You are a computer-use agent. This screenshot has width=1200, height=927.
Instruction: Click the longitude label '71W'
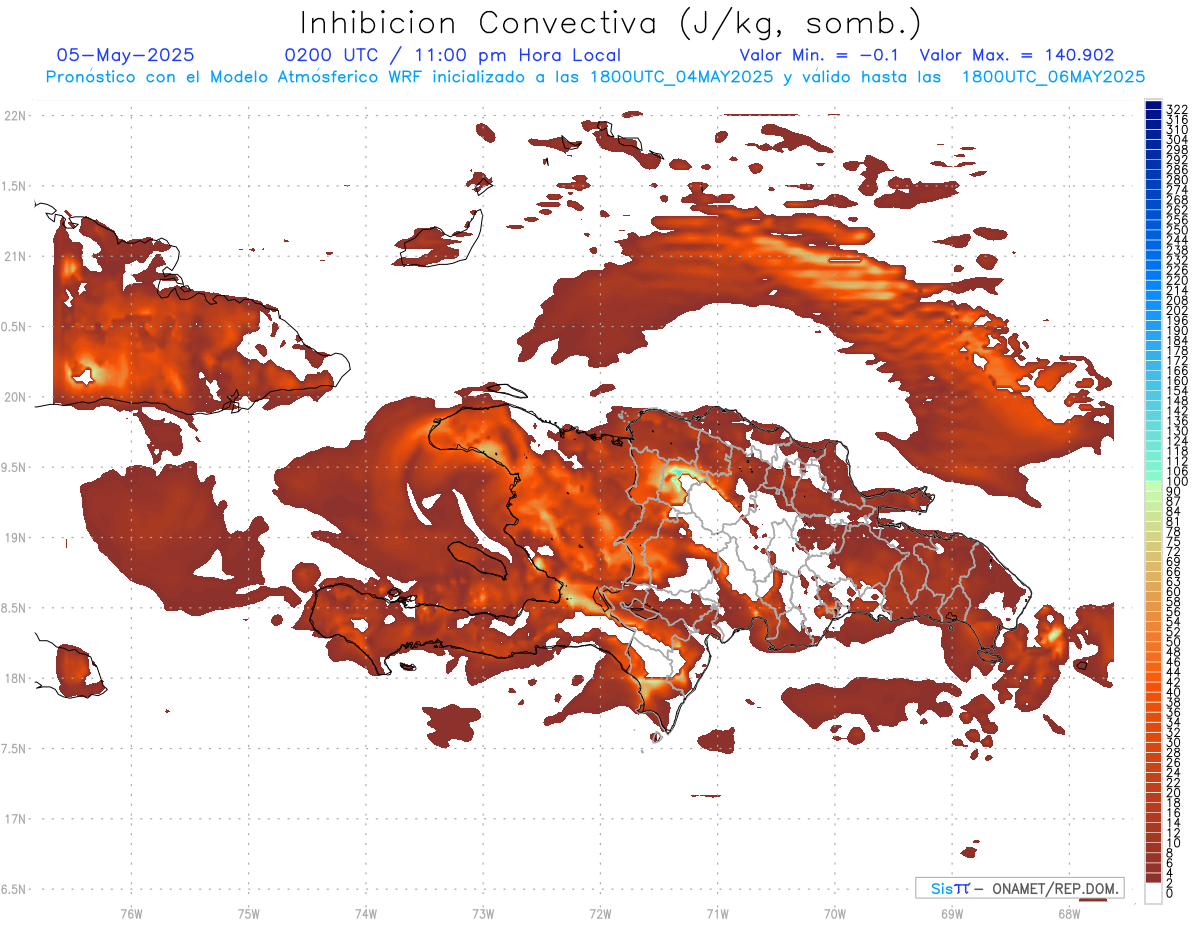pos(717,913)
